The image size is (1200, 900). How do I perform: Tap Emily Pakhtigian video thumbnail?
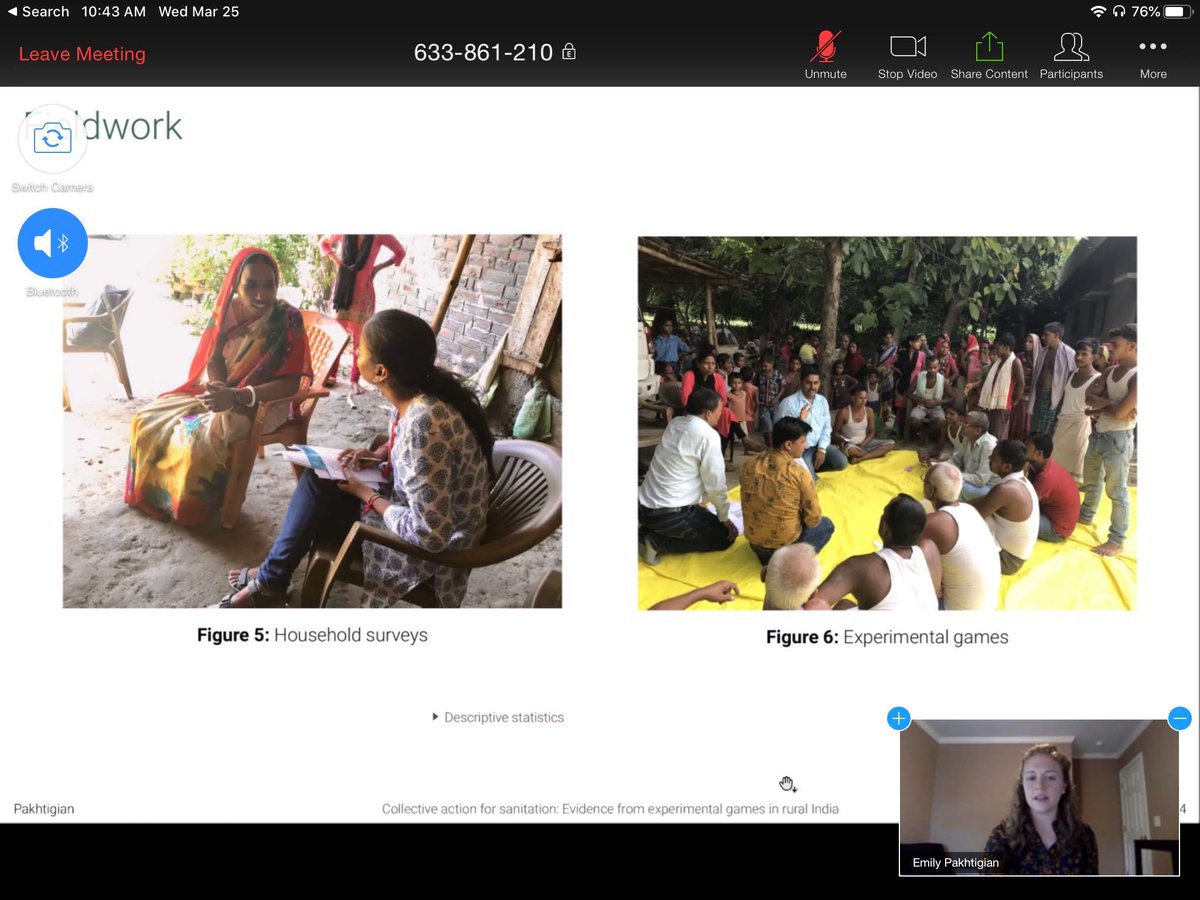(1039, 798)
